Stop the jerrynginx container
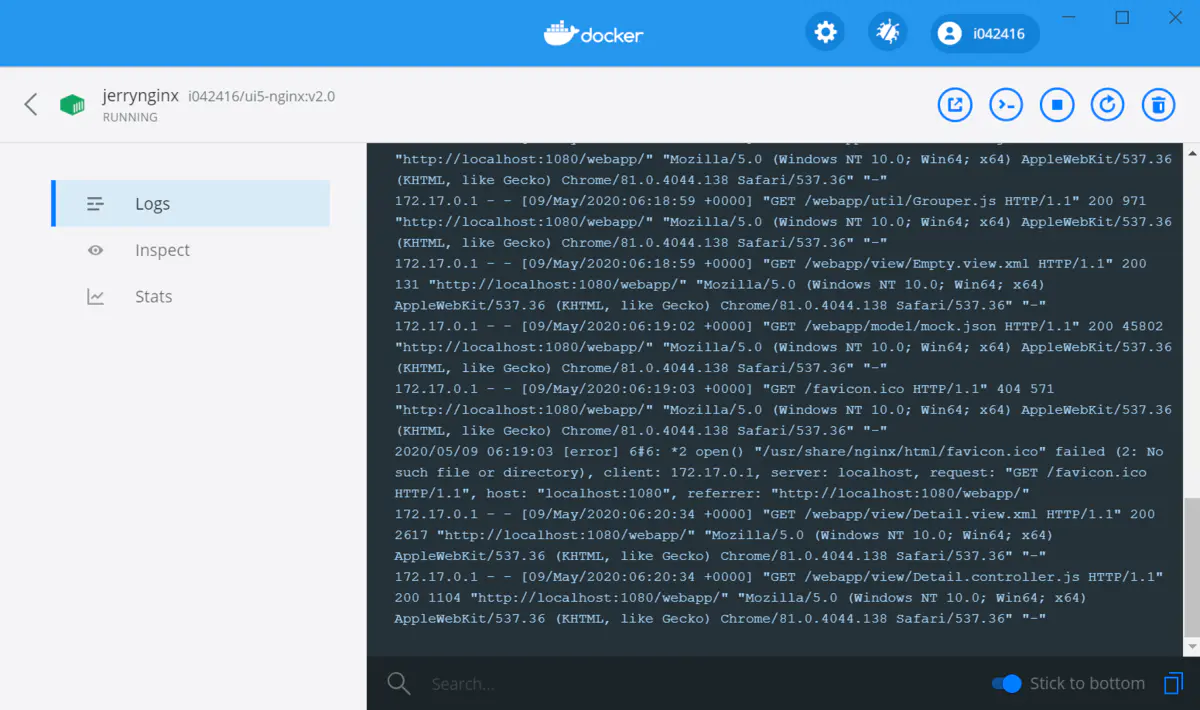 tap(1057, 104)
